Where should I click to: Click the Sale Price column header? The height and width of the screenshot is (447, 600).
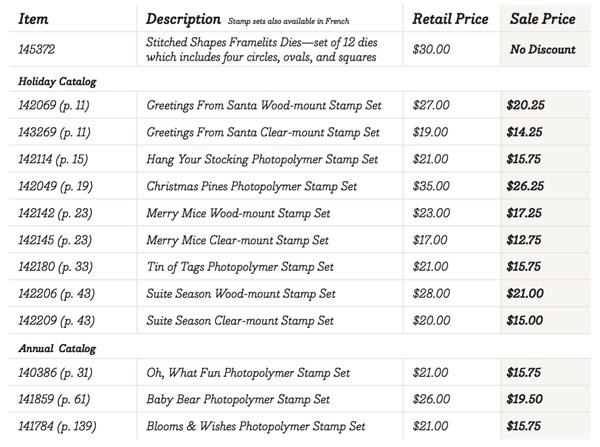(542, 18)
